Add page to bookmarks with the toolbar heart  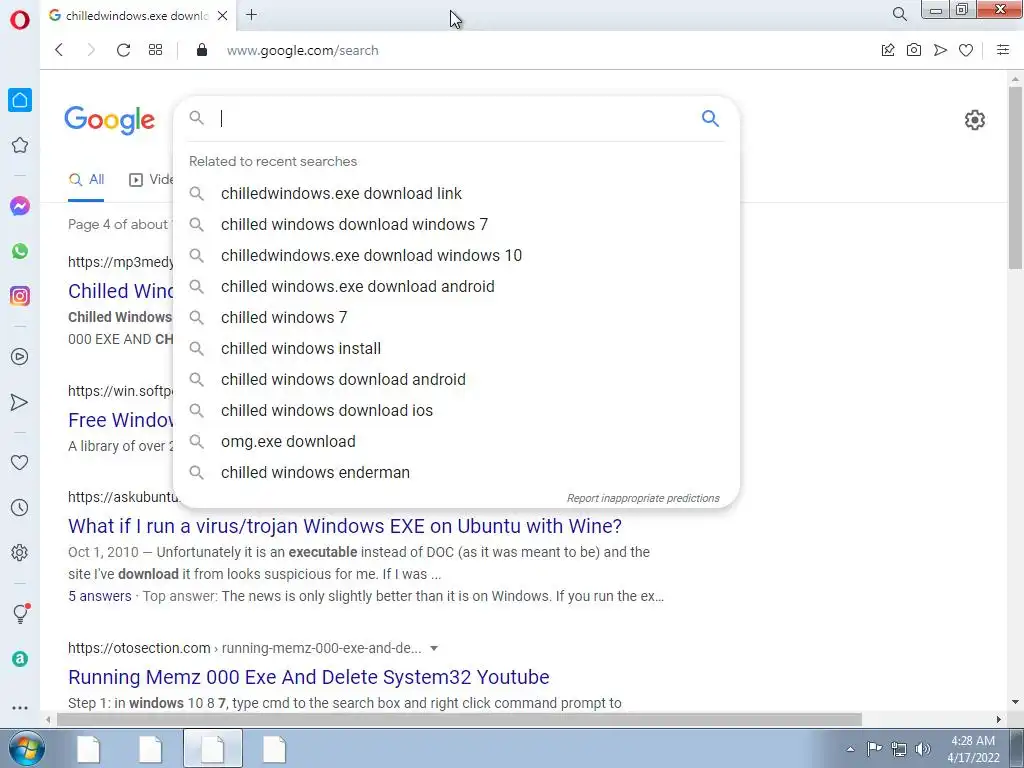point(966,50)
